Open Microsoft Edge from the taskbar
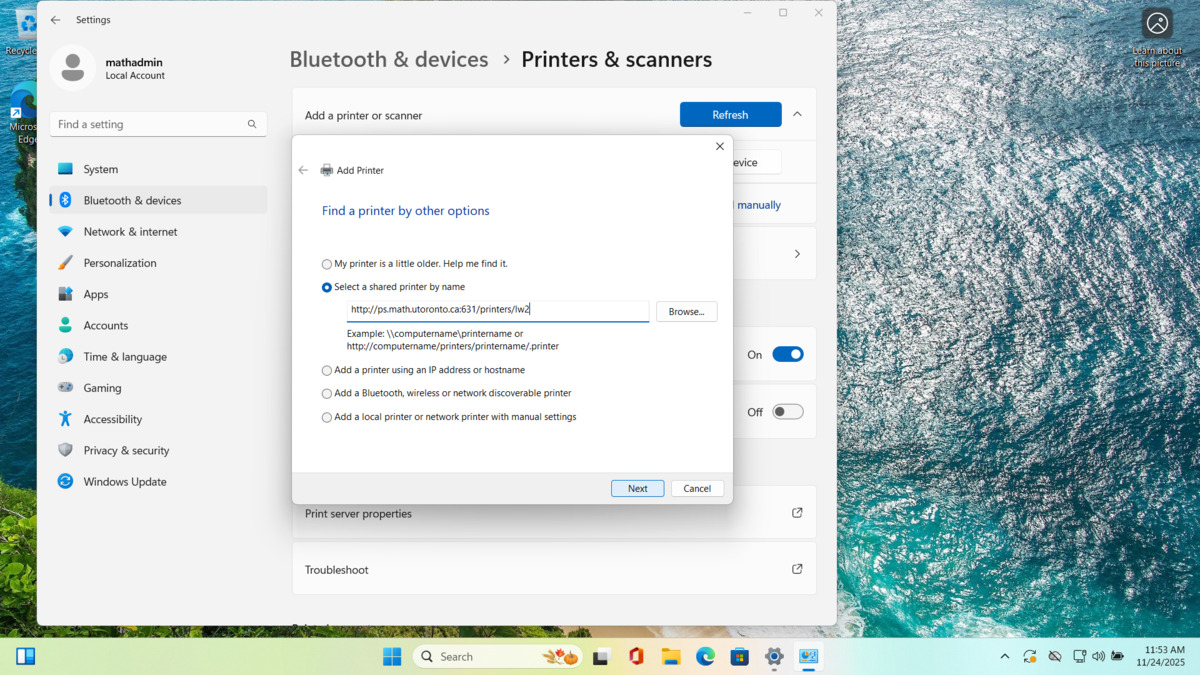1200x675 pixels. point(705,657)
